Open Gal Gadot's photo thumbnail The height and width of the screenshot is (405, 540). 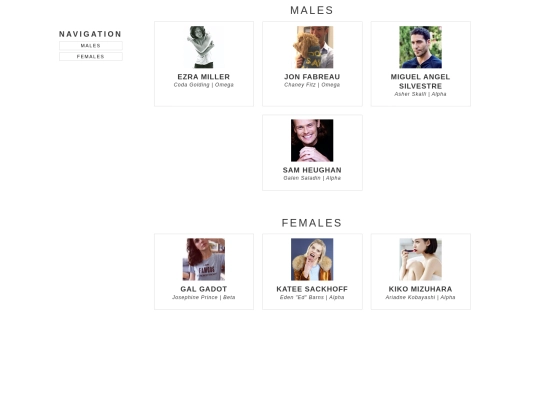pos(204,259)
